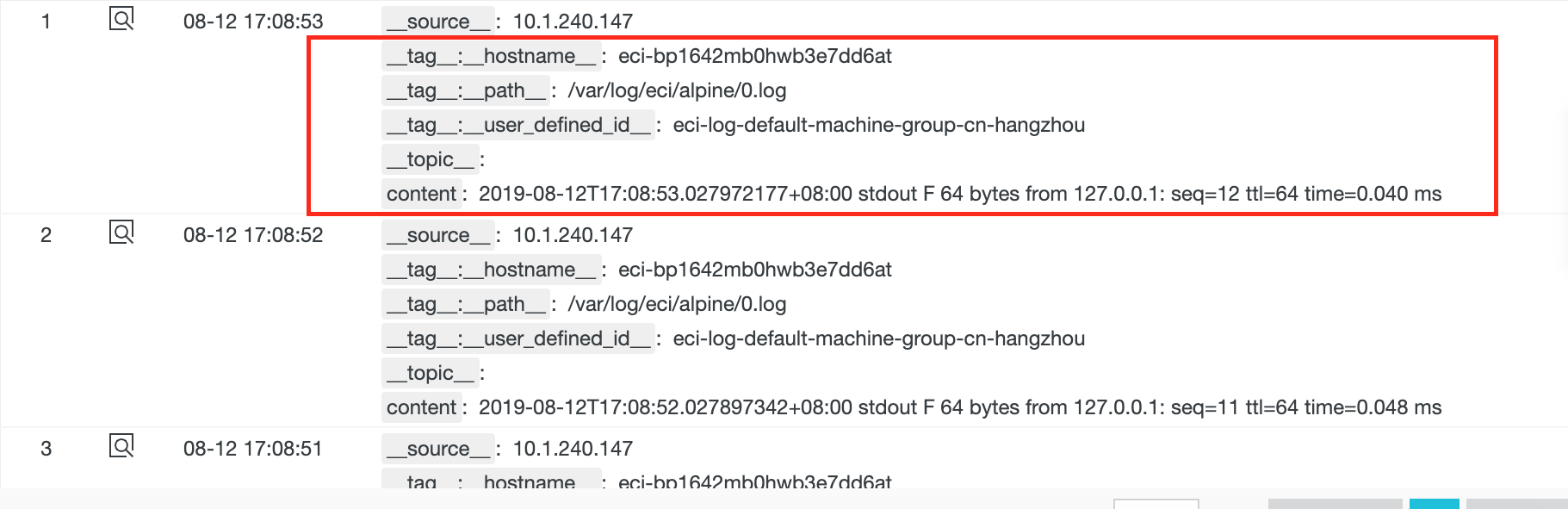Click hostname value in log entry 2
Screen dimensions: 1568x509
[754, 270]
